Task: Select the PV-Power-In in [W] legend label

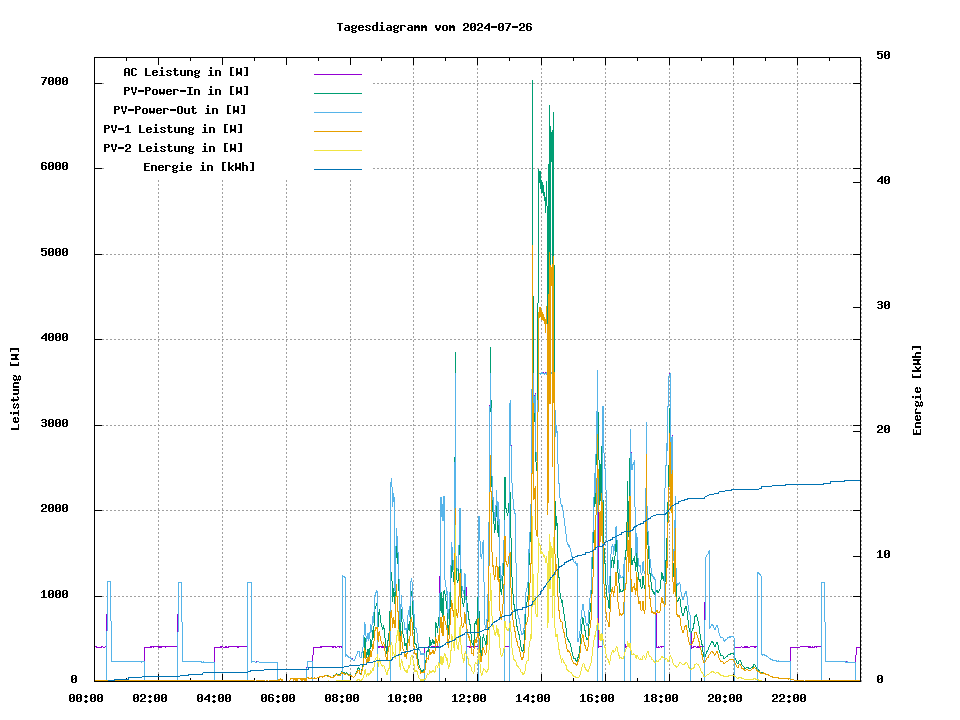Action: pyautogui.click(x=193, y=91)
